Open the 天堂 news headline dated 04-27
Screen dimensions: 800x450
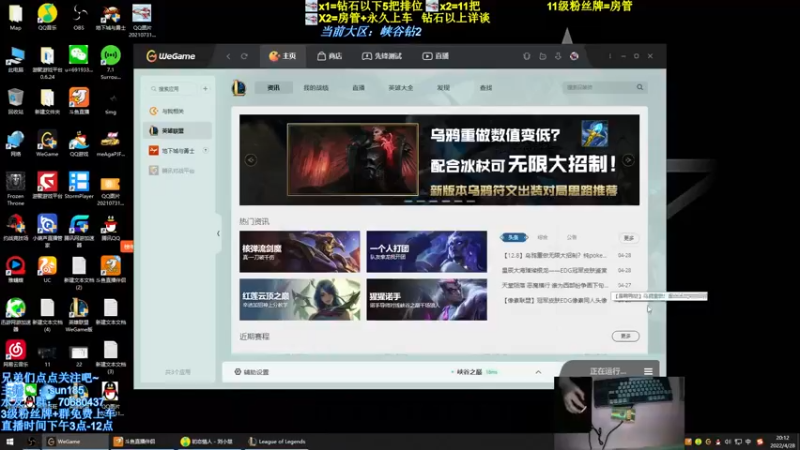(555, 285)
